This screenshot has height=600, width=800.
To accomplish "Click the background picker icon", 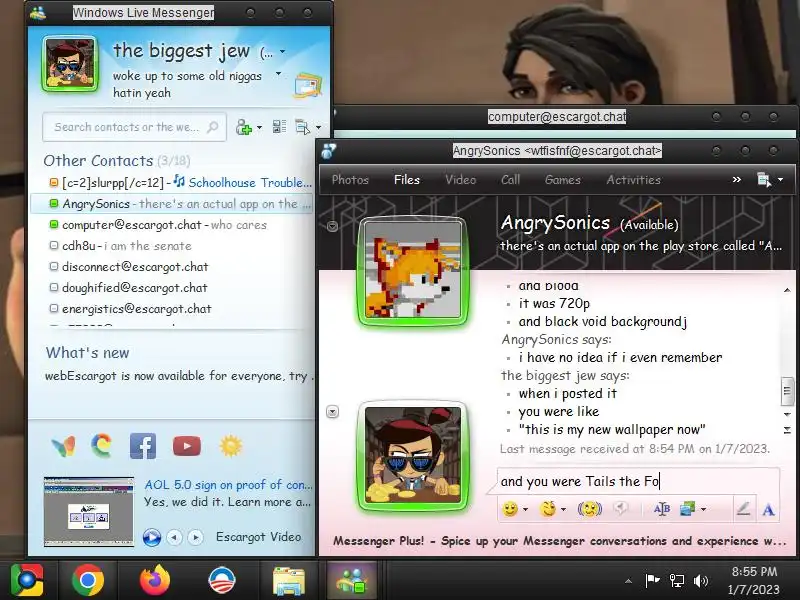I will 688,509.
